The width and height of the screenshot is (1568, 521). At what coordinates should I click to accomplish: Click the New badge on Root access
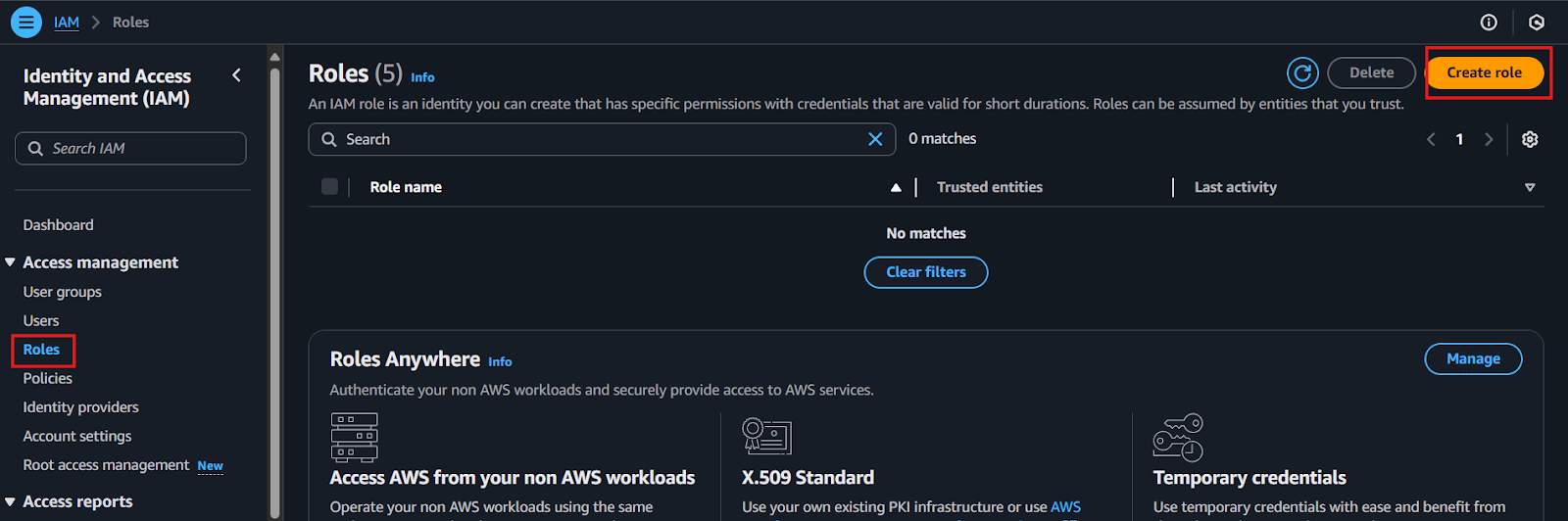coord(210,466)
